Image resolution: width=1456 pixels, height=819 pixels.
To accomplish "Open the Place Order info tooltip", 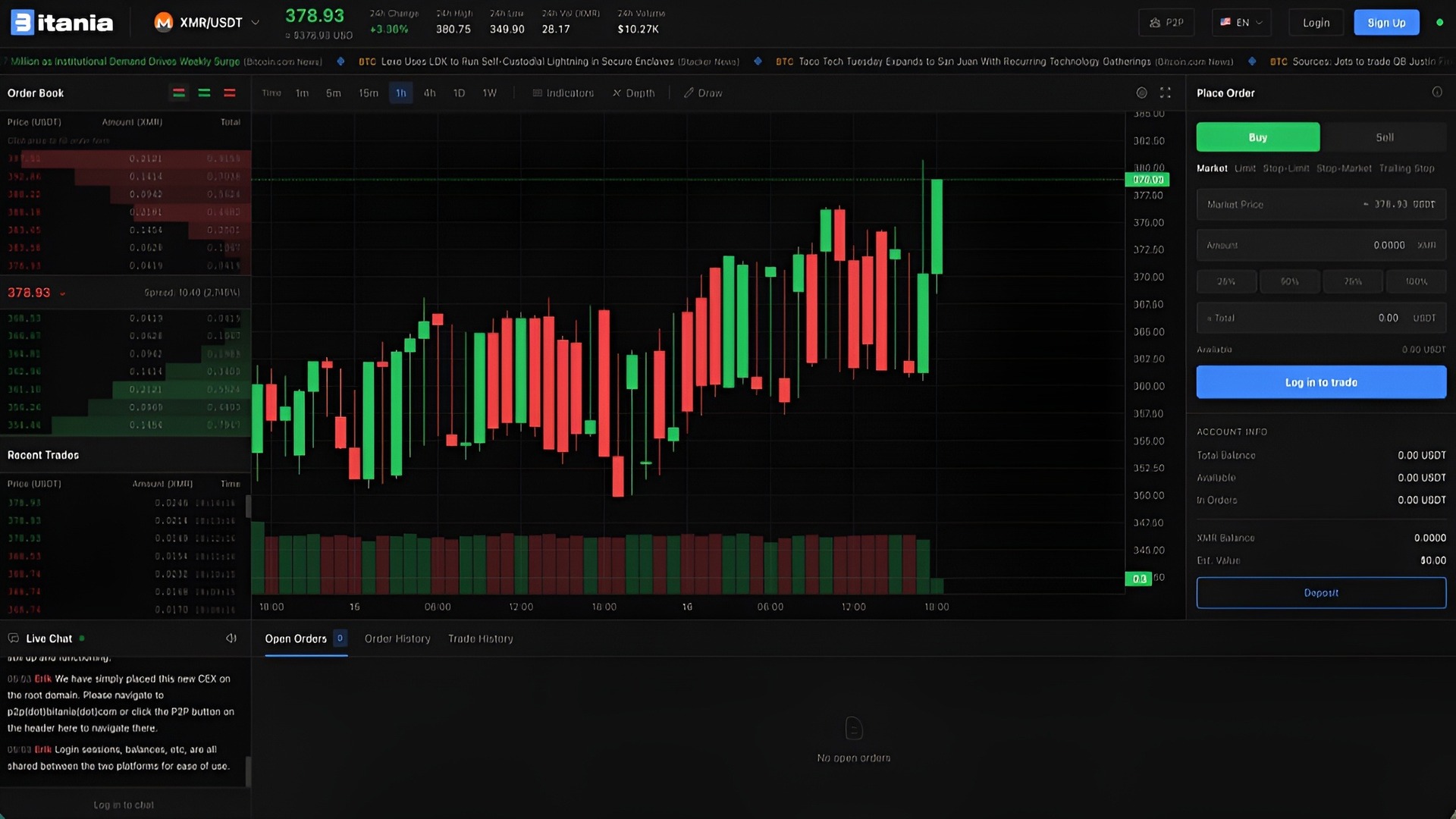I will click(1439, 92).
